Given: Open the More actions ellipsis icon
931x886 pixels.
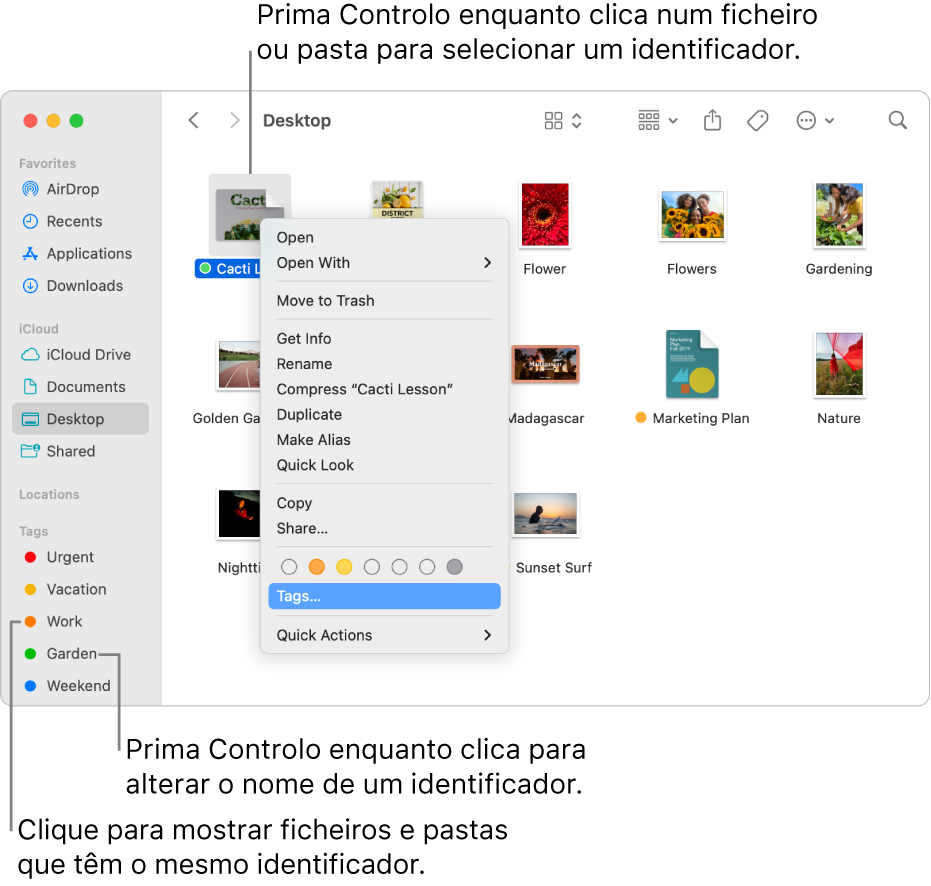Looking at the screenshot, I should coord(806,121).
